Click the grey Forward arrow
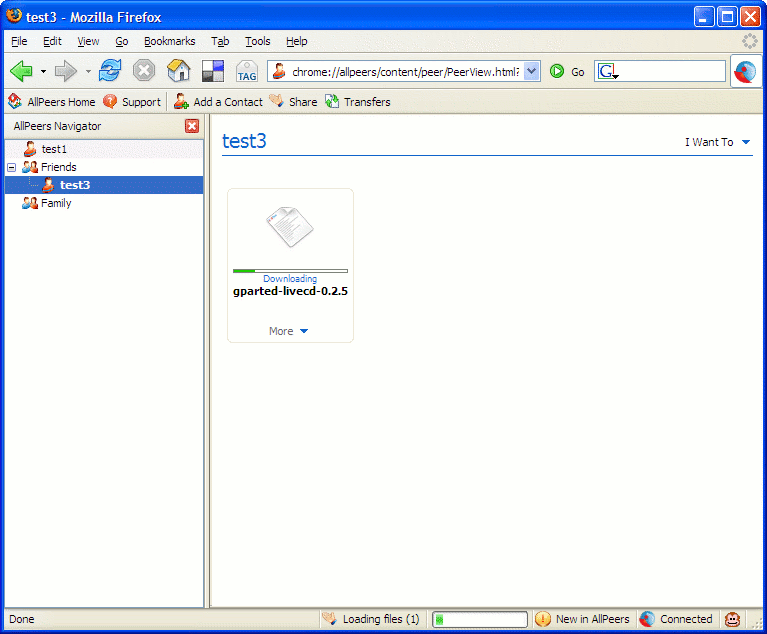The height and width of the screenshot is (634, 767). pyautogui.click(x=66, y=71)
